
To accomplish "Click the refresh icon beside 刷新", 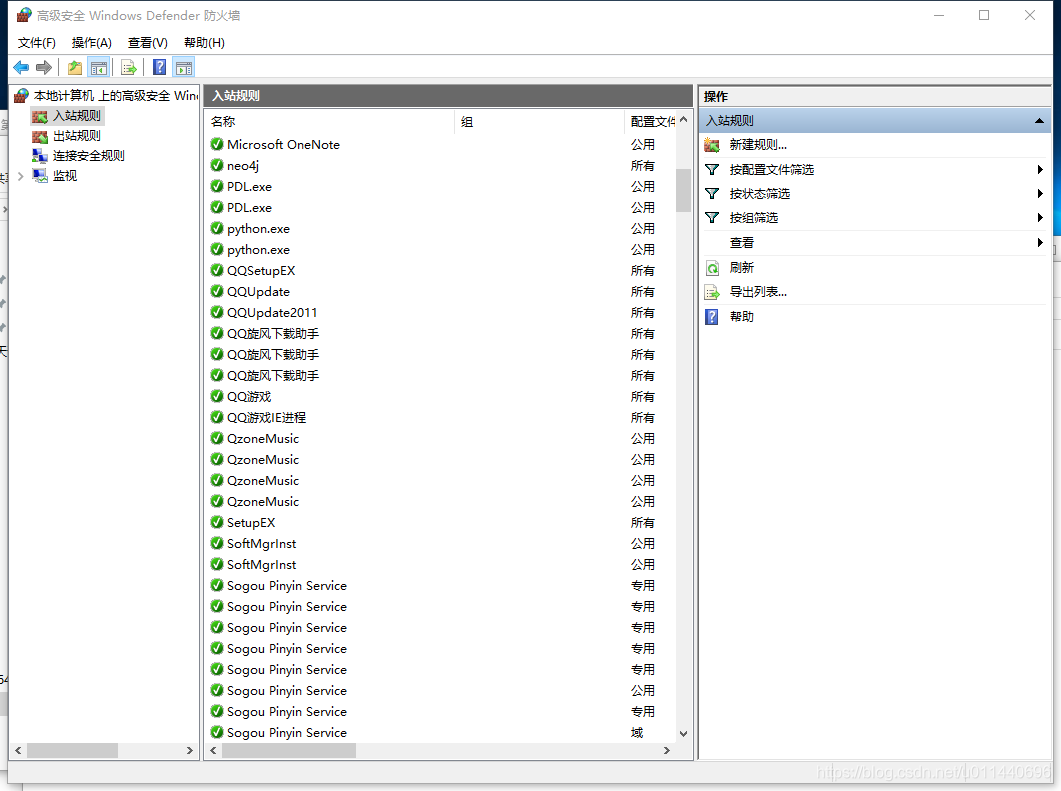I will 712,268.
